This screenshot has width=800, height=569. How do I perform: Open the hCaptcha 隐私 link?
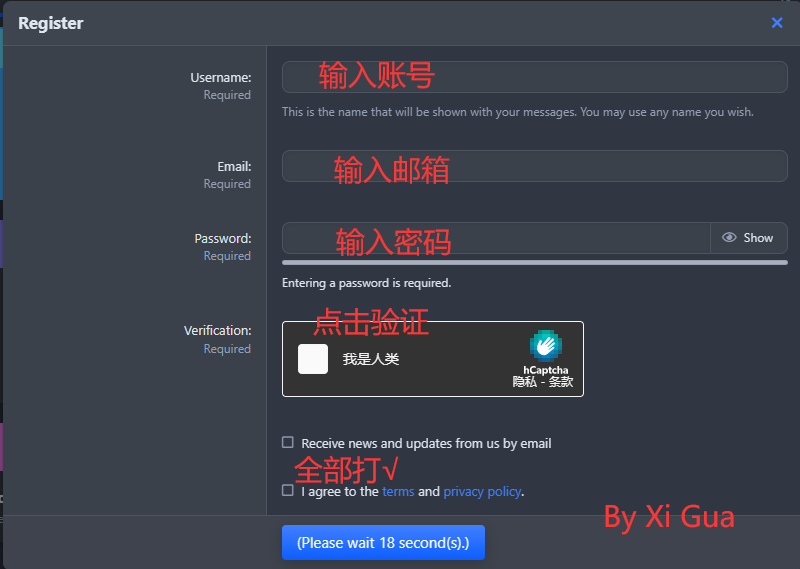point(525,382)
